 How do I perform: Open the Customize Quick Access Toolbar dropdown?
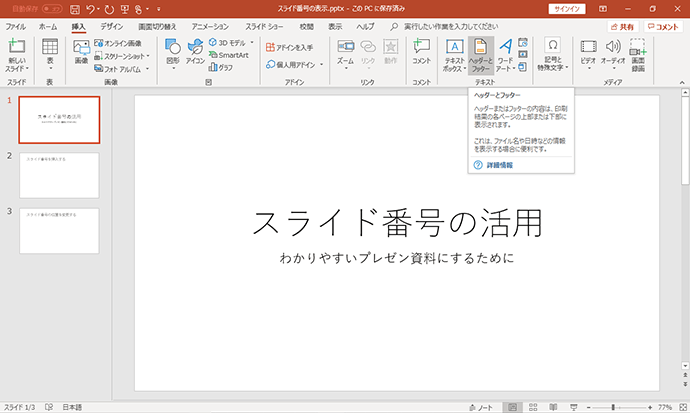click(159, 9)
